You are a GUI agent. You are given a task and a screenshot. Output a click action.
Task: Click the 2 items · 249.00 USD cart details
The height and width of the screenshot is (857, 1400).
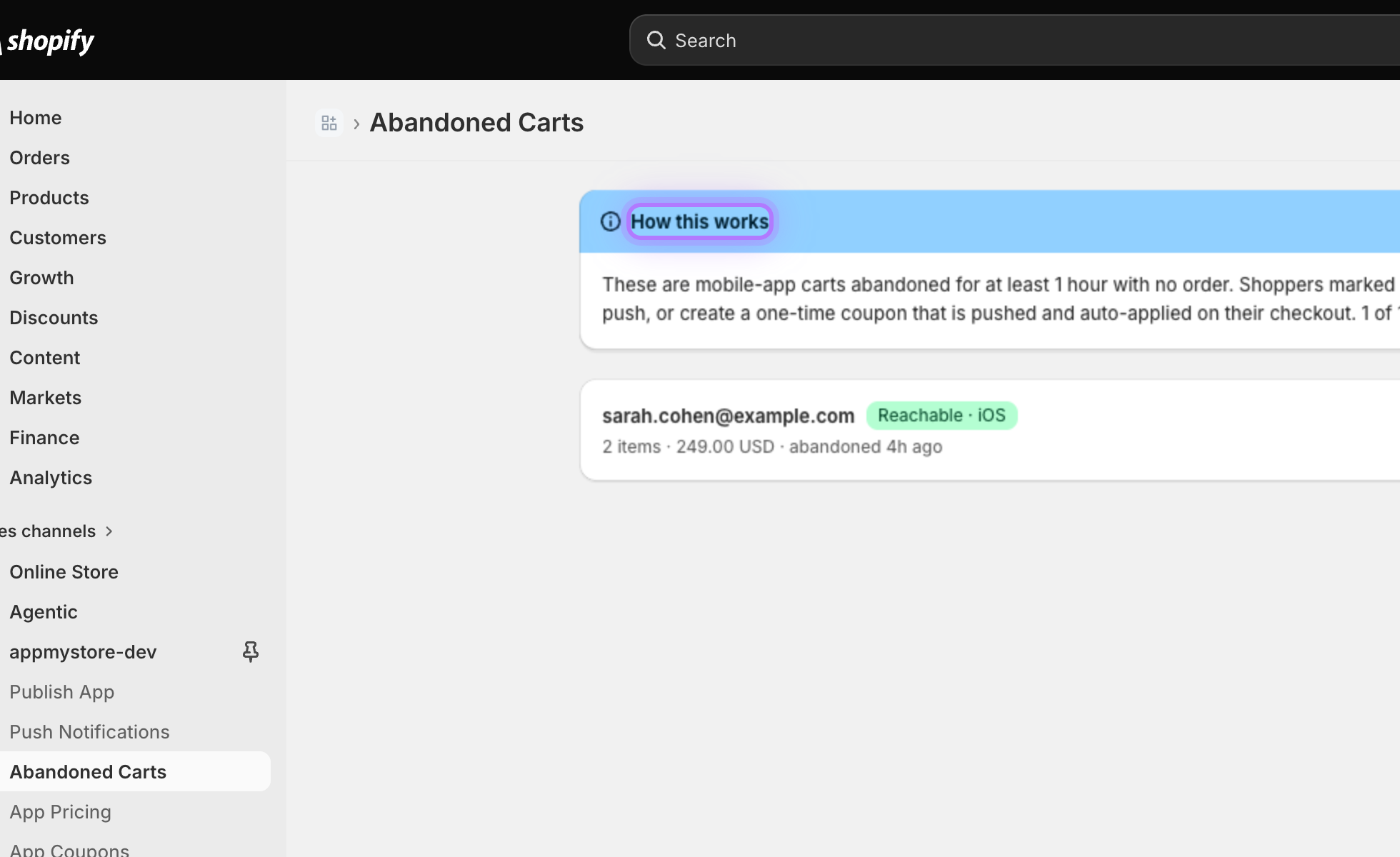[772, 447]
